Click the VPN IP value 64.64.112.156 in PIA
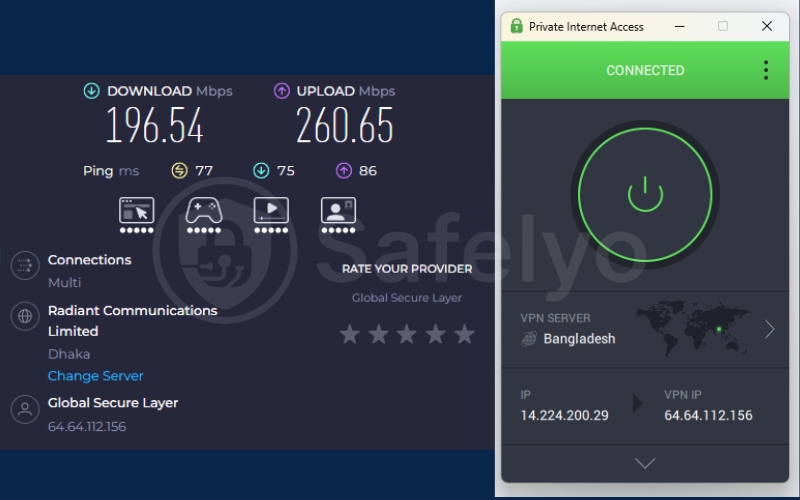This screenshot has width=800, height=500. [x=708, y=415]
